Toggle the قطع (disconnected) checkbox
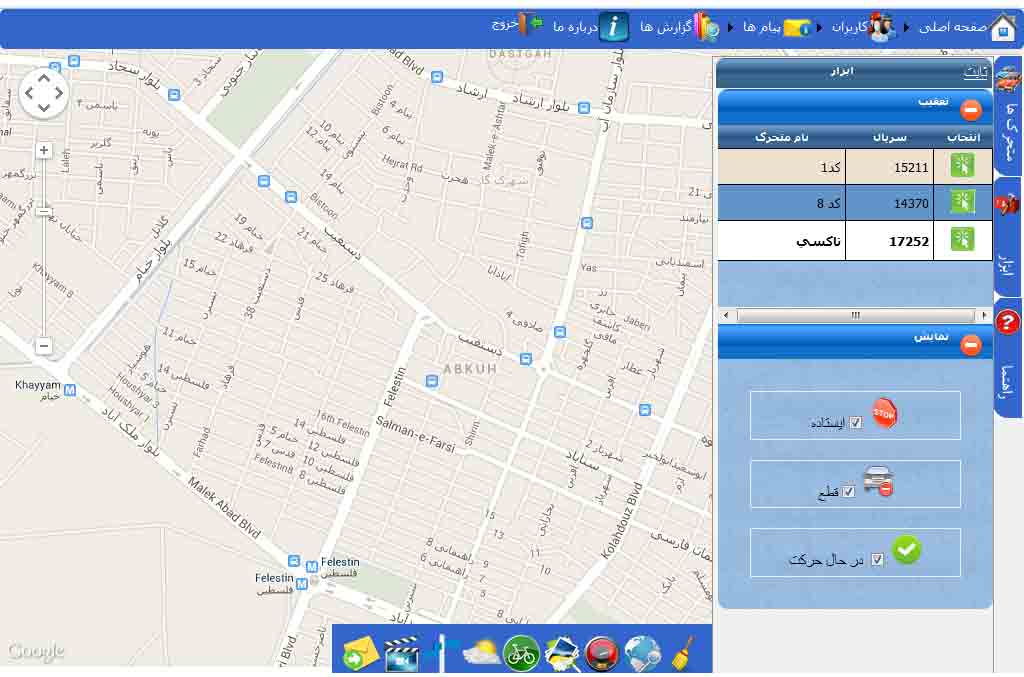Viewport: 1024px width, 677px height. (849, 492)
